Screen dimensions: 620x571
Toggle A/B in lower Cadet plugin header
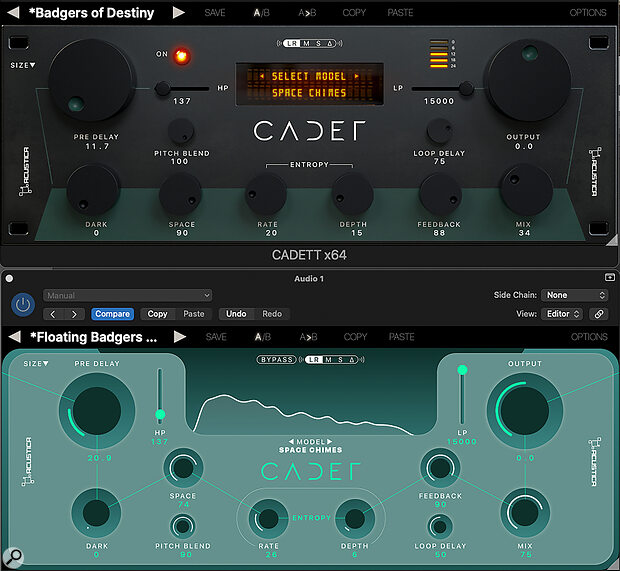tap(263, 337)
